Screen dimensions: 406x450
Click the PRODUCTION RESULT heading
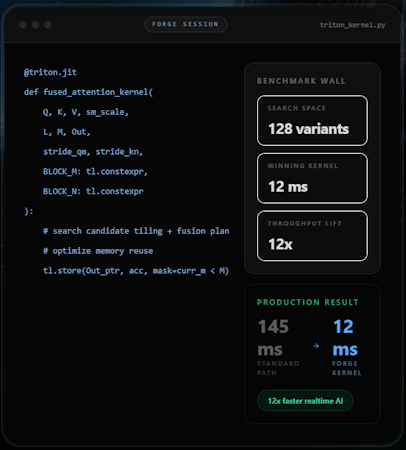(307, 302)
